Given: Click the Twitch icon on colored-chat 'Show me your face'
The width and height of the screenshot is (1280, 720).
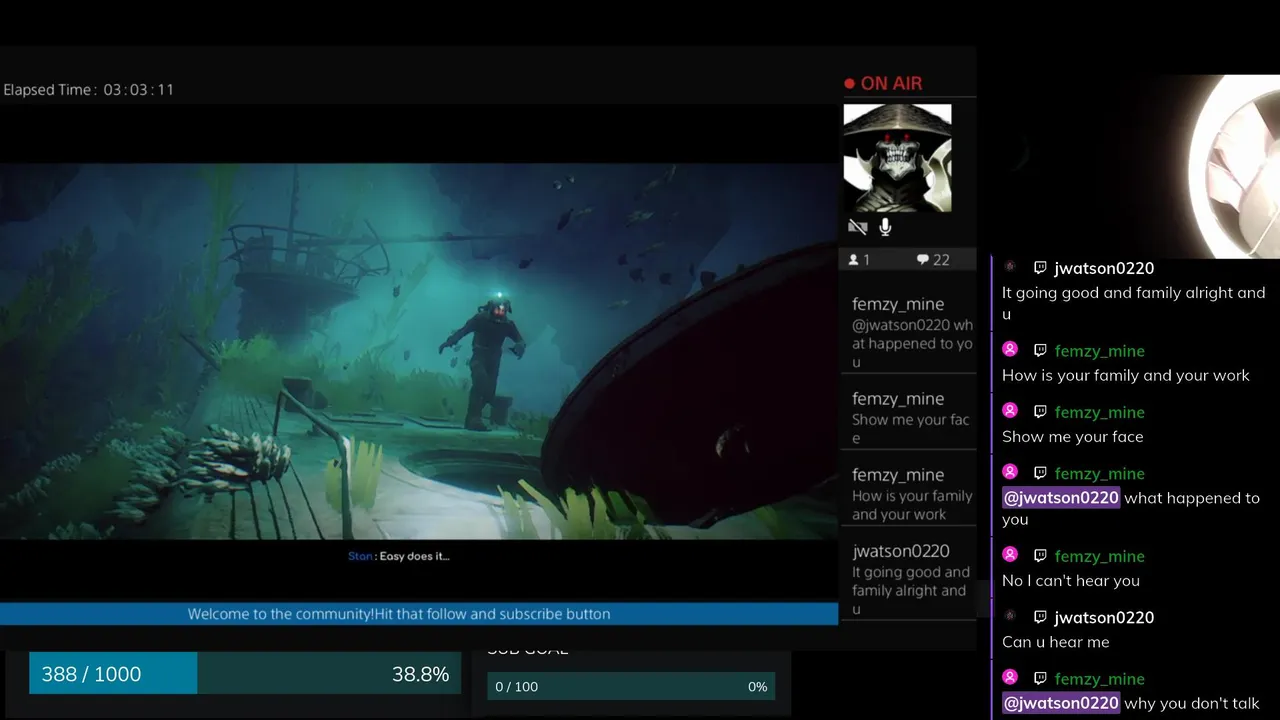Looking at the screenshot, I should tap(1040, 412).
